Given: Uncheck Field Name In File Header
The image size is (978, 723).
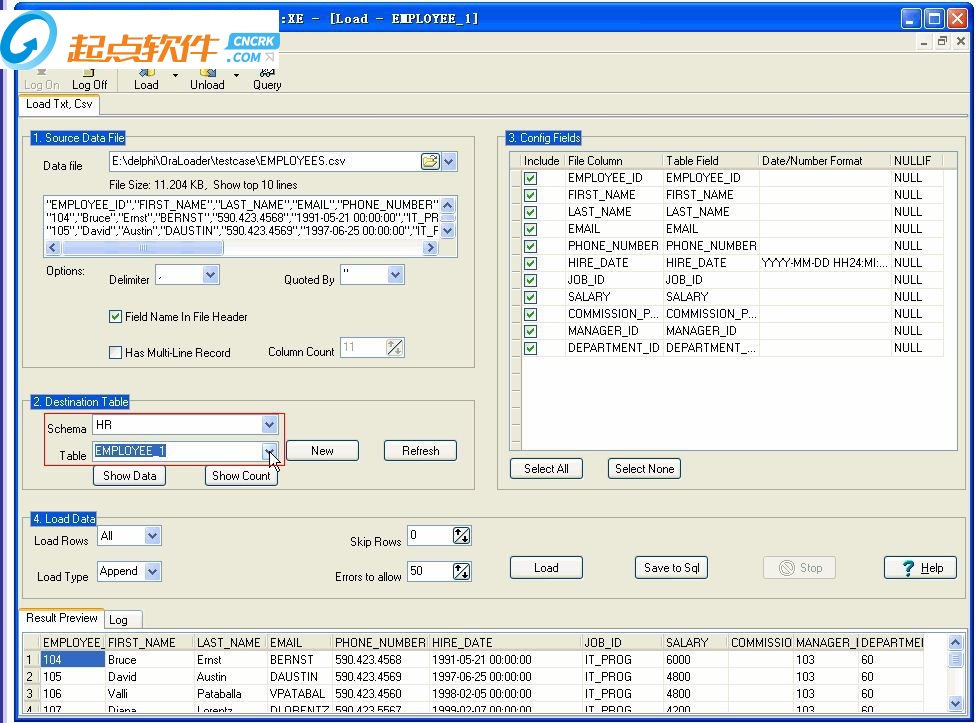Looking at the screenshot, I should click(115, 317).
